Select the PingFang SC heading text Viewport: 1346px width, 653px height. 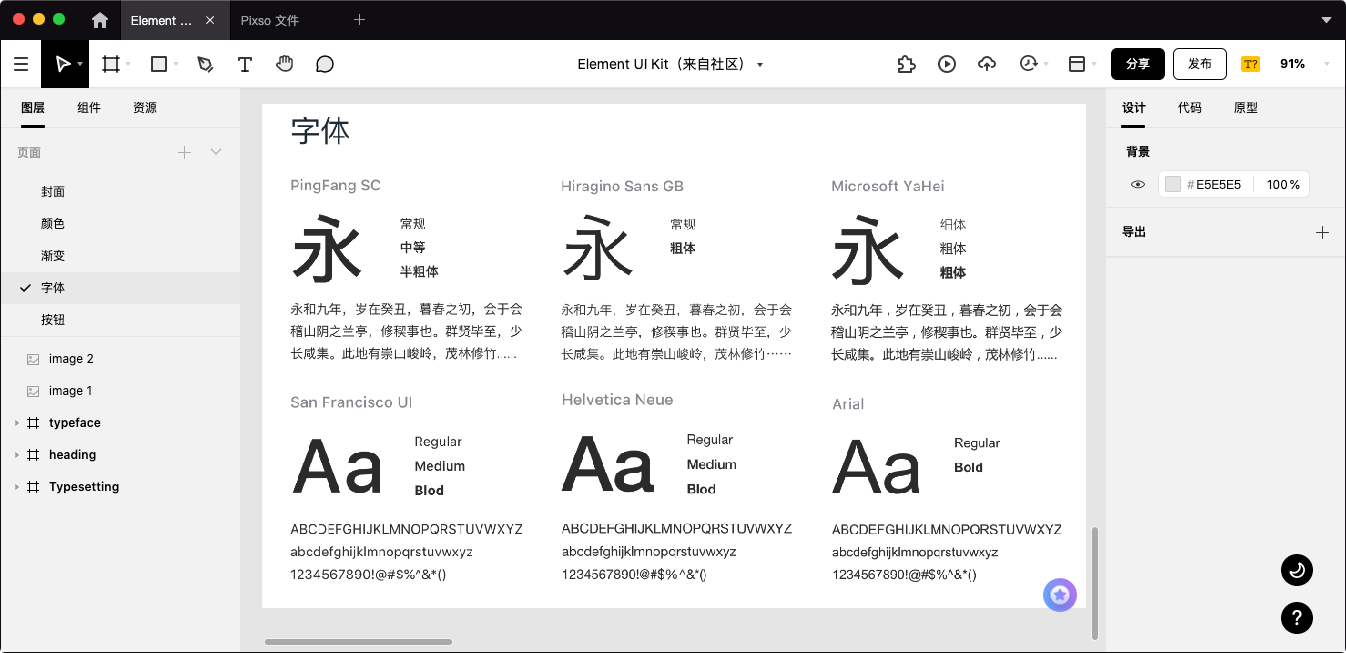point(335,185)
